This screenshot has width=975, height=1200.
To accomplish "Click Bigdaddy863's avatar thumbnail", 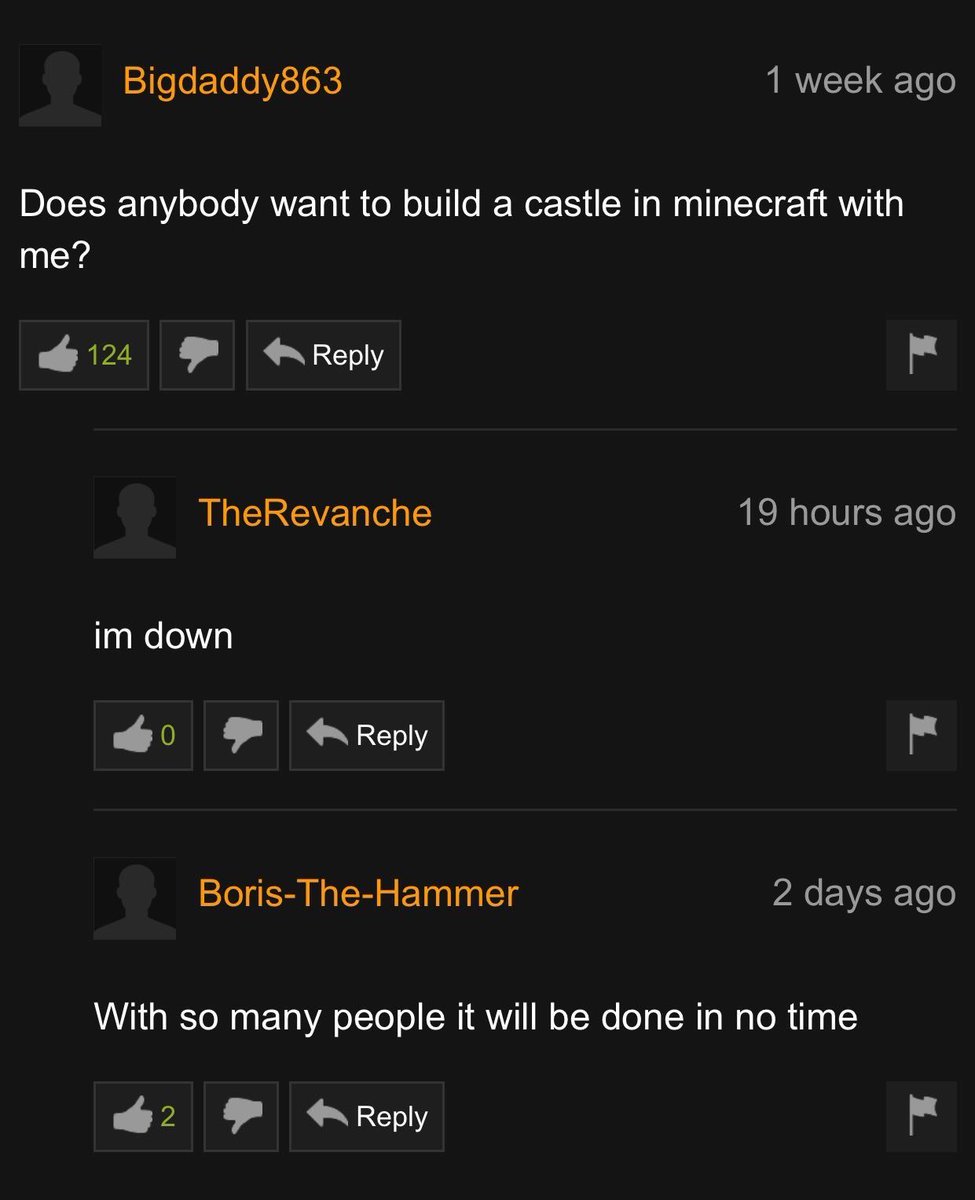I will click(x=60, y=85).
